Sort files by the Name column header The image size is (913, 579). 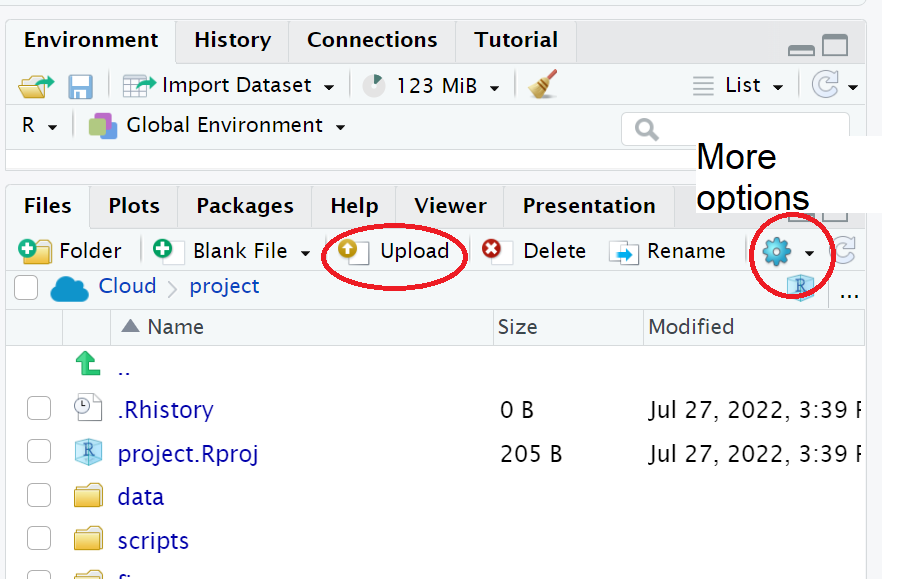175,326
